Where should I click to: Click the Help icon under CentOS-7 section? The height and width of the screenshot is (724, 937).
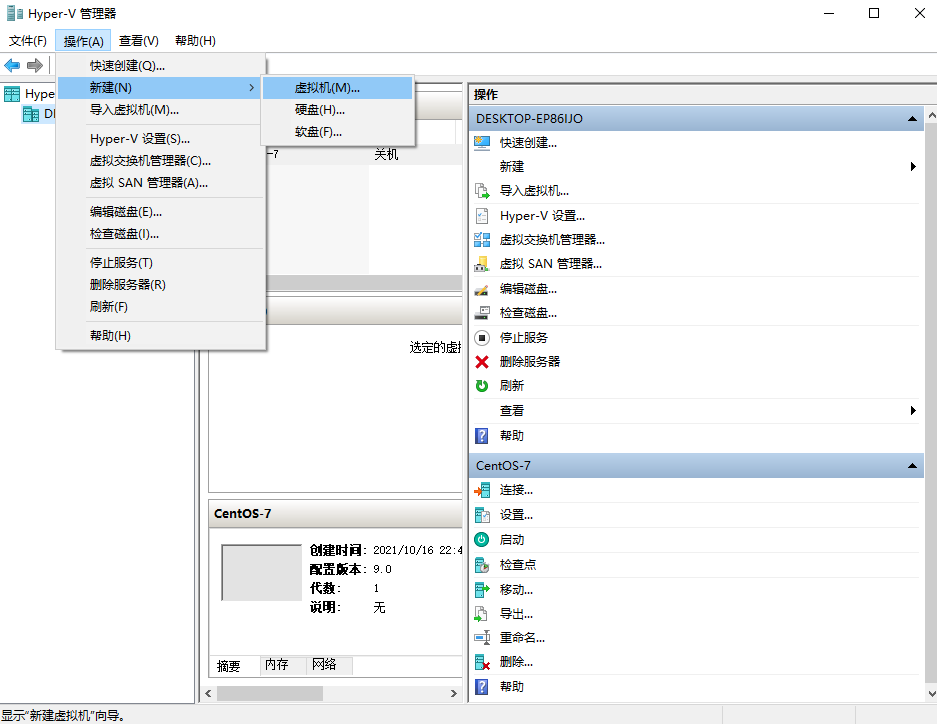pyautogui.click(x=482, y=687)
